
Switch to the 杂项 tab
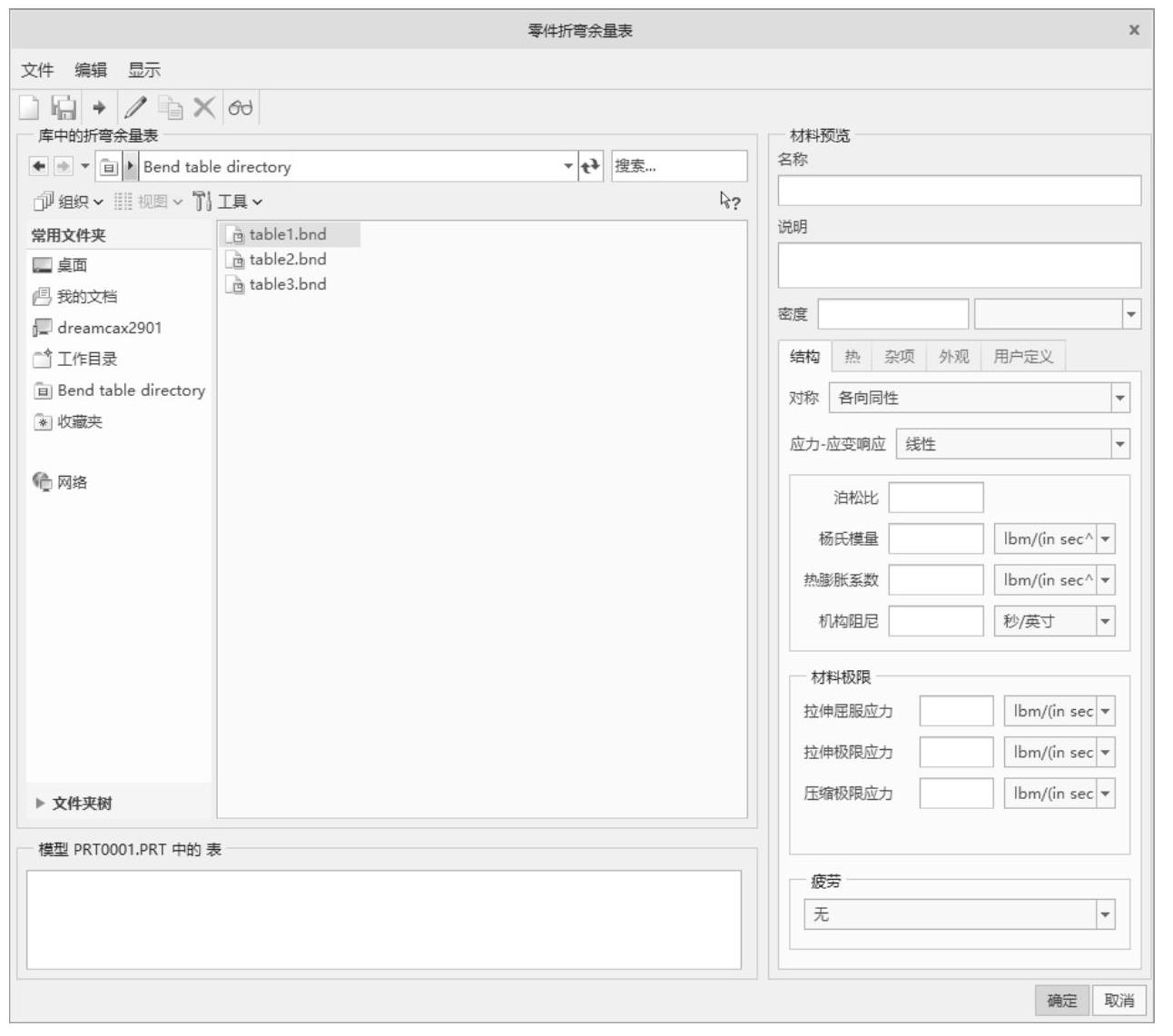tap(899, 357)
